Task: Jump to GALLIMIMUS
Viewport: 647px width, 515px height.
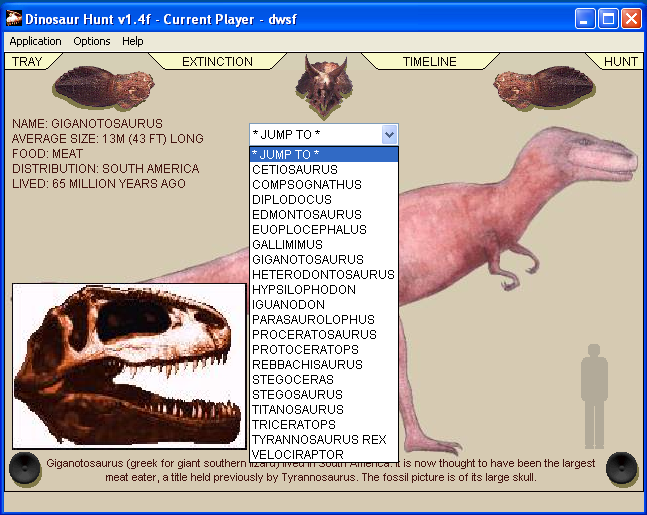Action: point(324,245)
